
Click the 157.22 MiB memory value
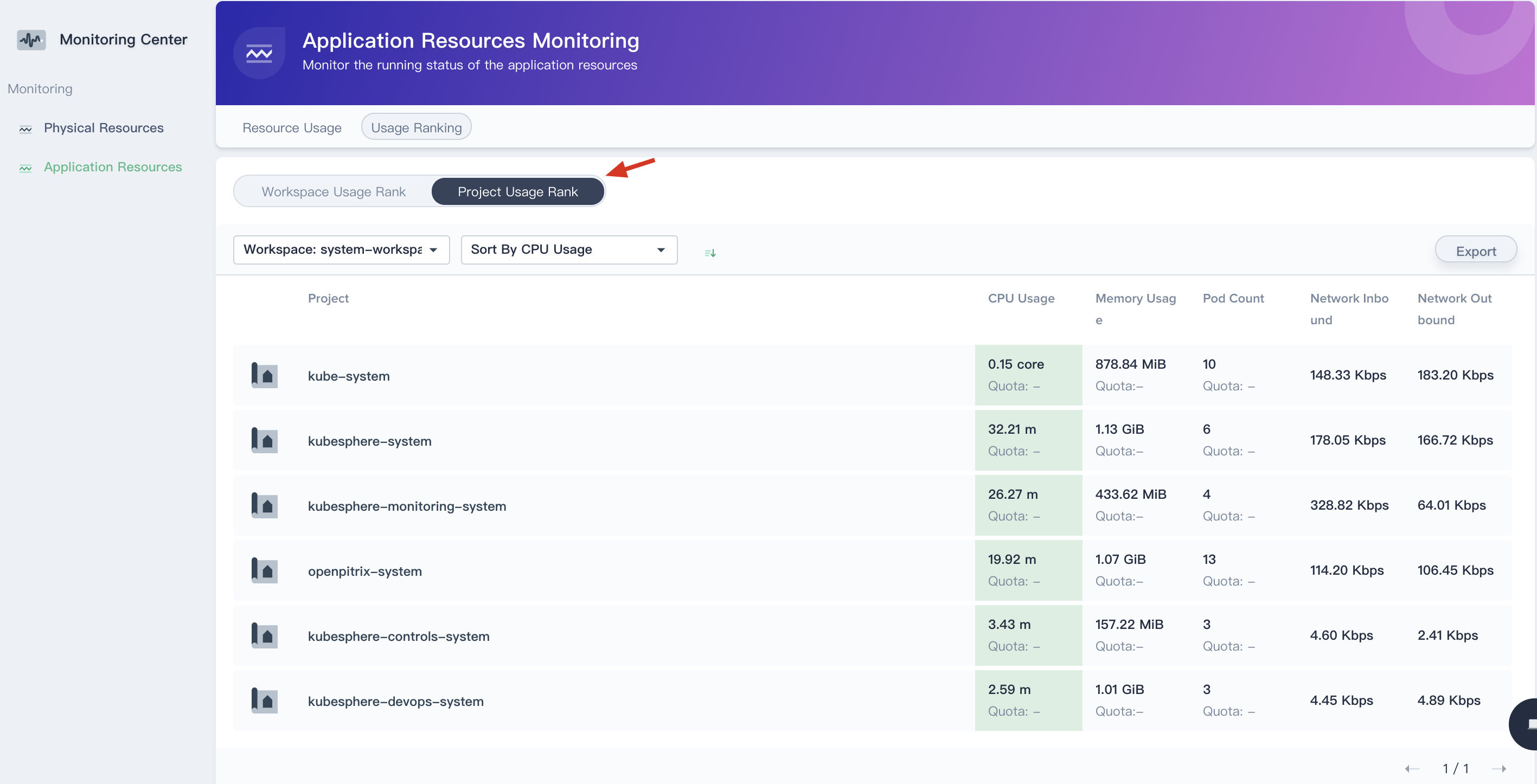(1129, 624)
